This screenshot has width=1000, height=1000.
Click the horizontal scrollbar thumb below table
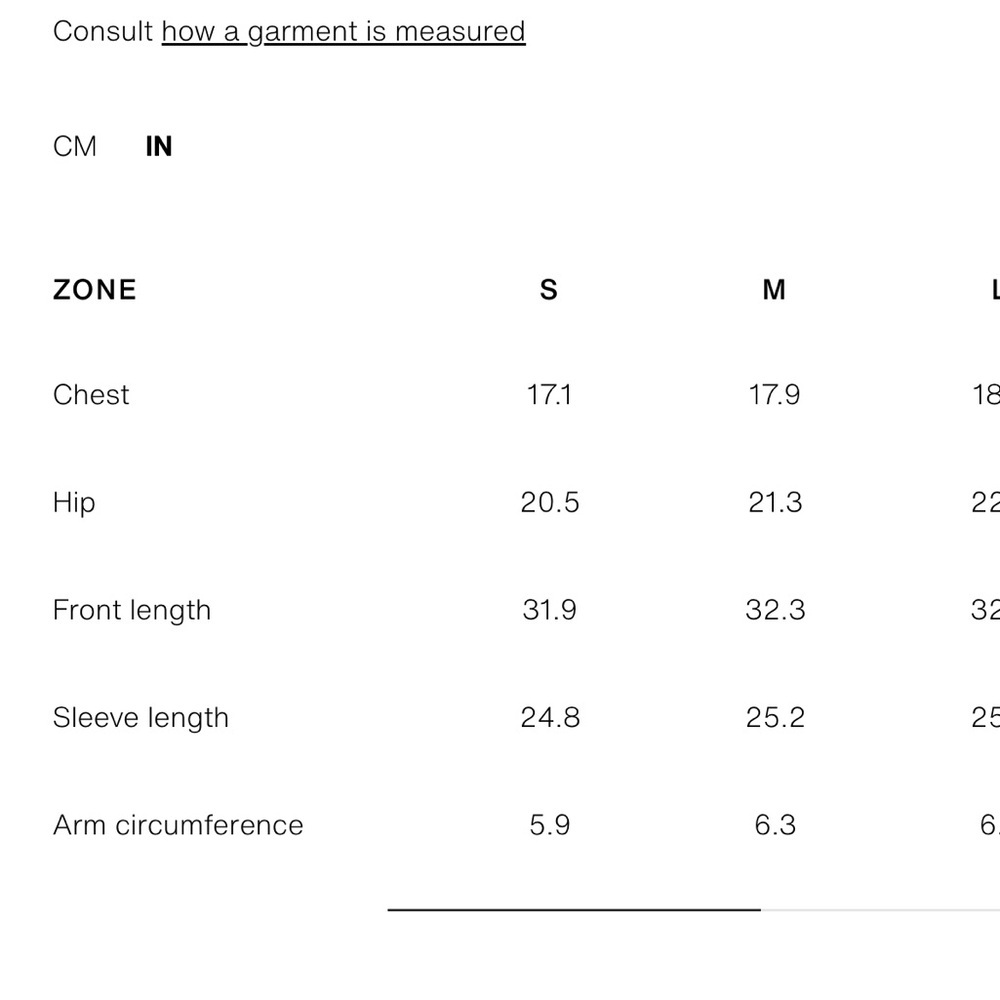[x=574, y=910]
